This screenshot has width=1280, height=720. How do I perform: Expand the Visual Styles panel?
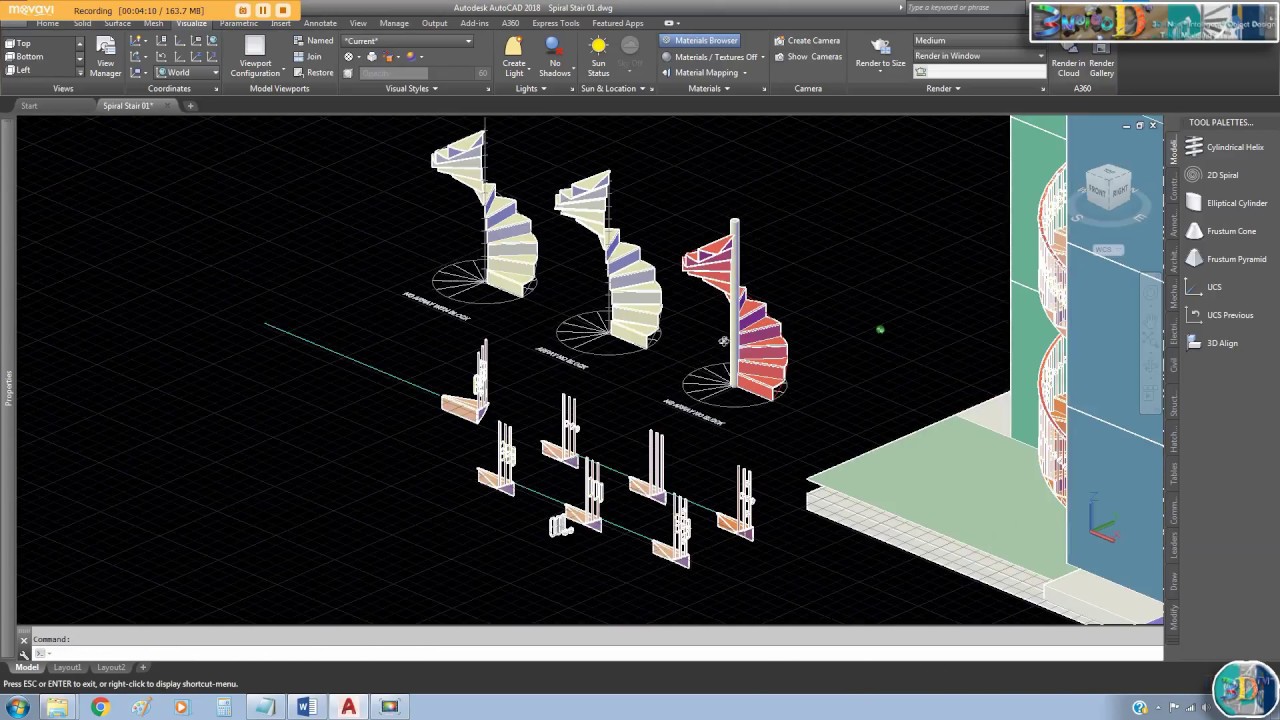(412, 88)
